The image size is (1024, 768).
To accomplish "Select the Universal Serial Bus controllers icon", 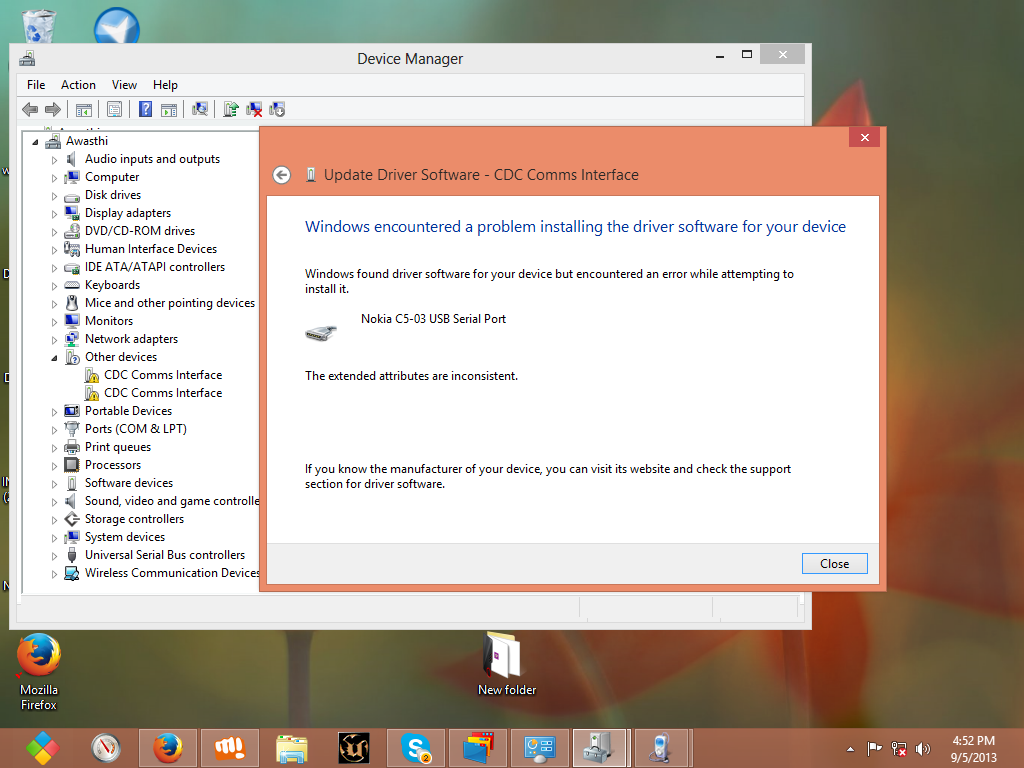I will tap(72, 555).
